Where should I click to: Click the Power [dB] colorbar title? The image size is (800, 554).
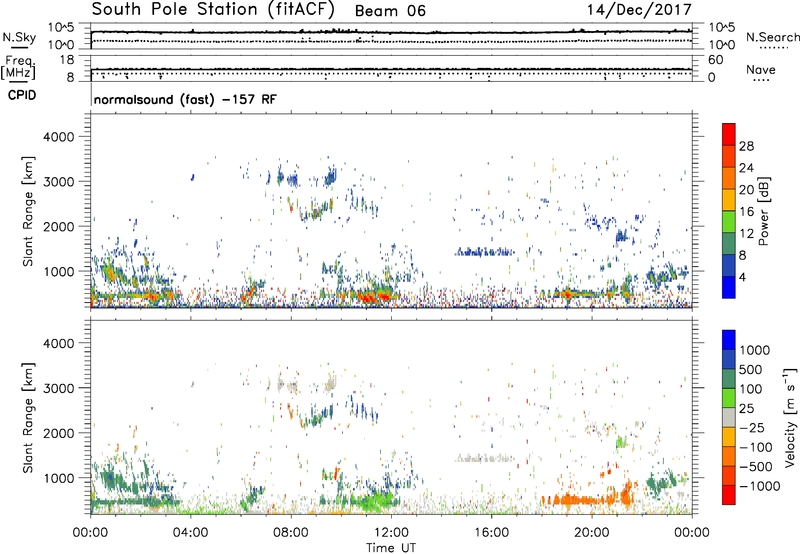[763, 211]
